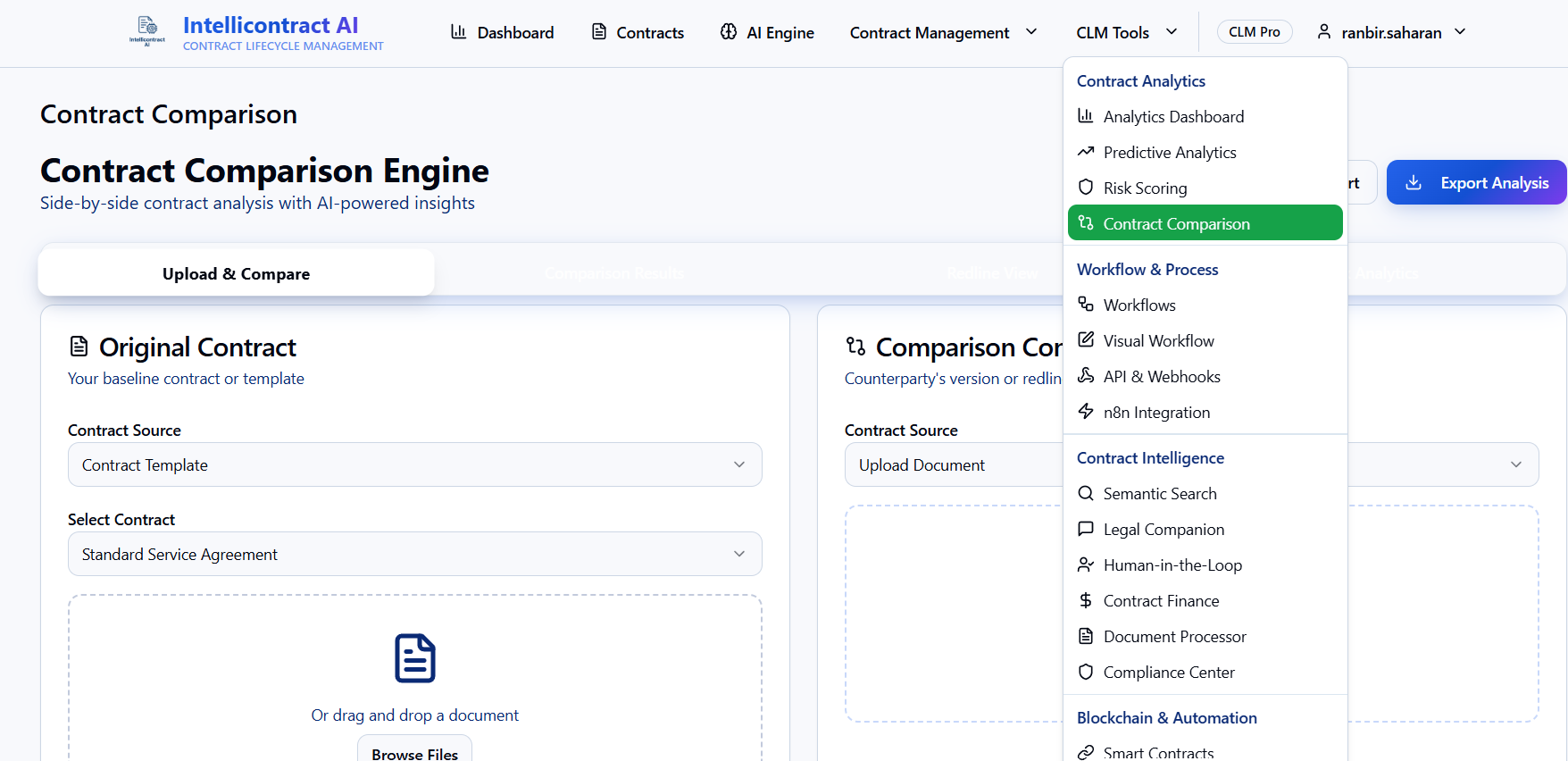Click the 'Workflow & Process' section header

[x=1147, y=269]
